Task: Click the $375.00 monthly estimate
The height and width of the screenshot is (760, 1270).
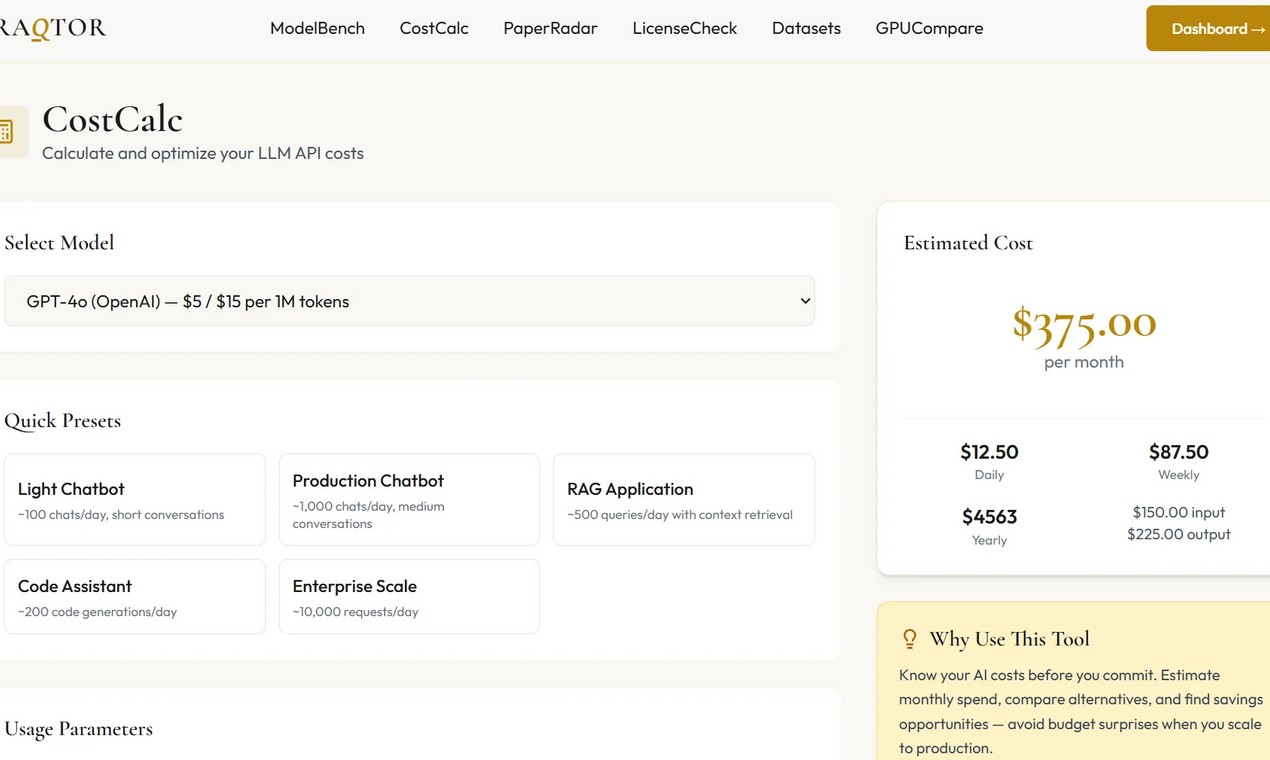Action: pos(1084,324)
